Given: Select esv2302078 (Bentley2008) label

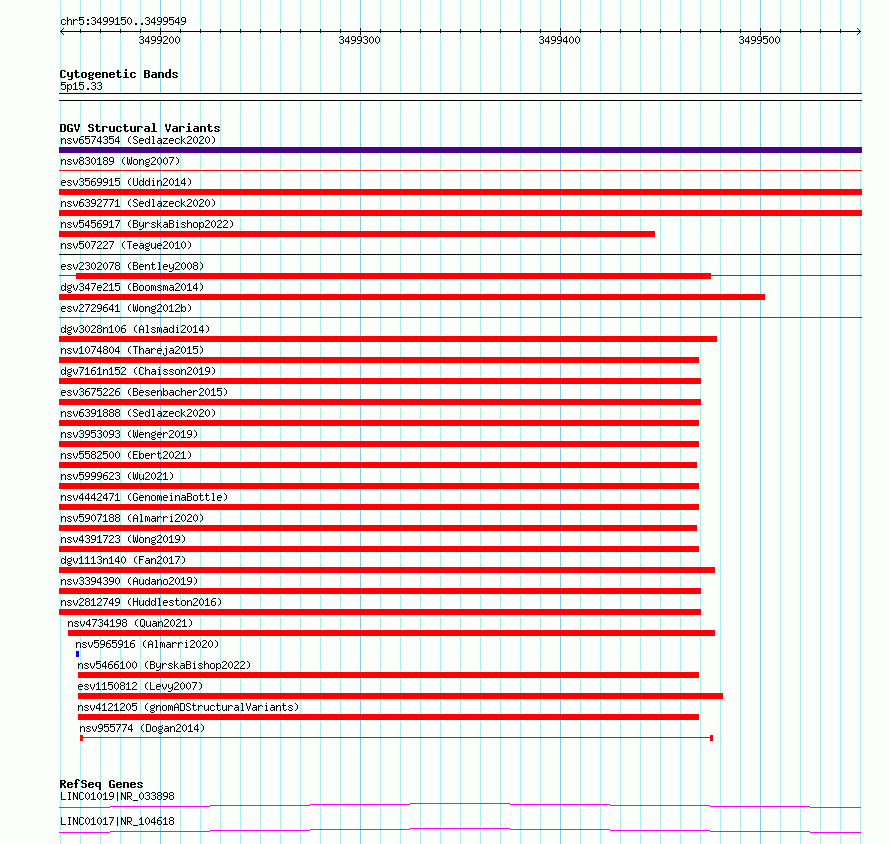Looking at the screenshot, I should (x=132, y=266).
